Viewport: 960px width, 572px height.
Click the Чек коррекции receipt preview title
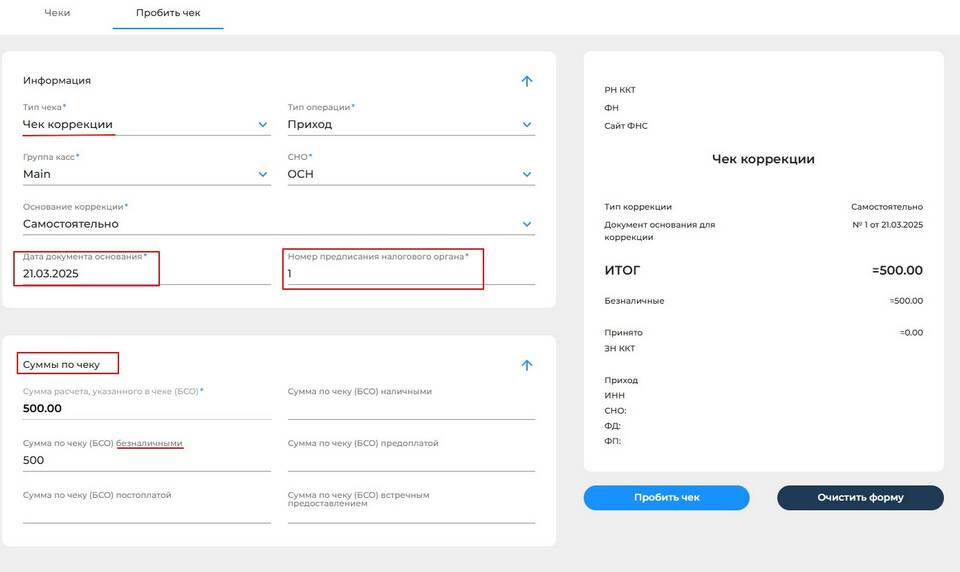click(x=763, y=159)
